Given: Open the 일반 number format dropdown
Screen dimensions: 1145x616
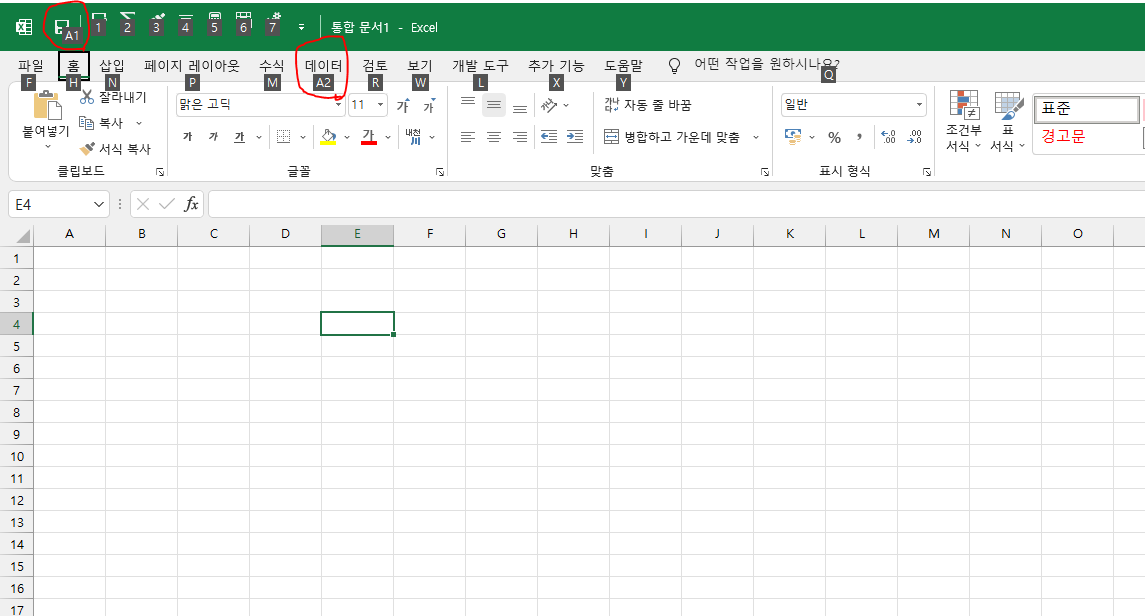Looking at the screenshot, I should click(x=919, y=105).
